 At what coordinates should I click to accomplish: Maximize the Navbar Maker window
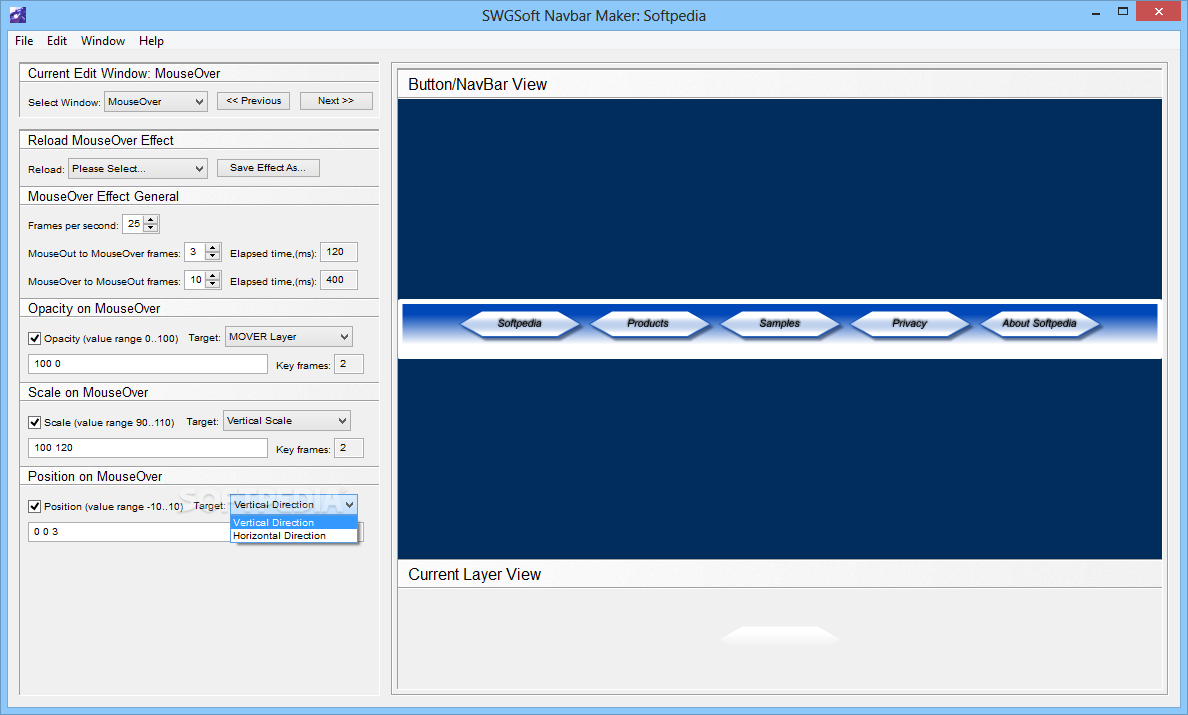1123,12
